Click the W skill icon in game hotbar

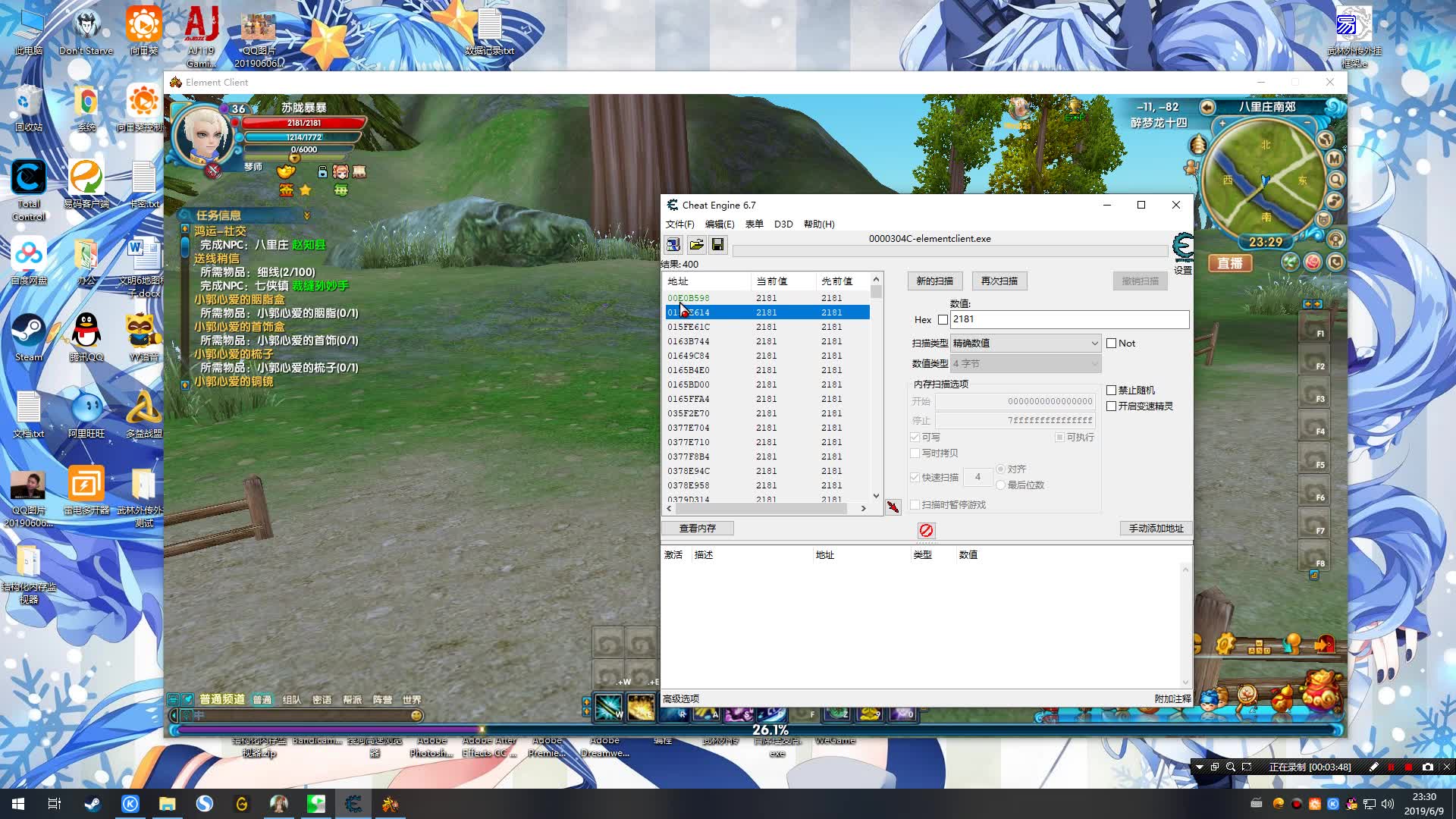(608, 708)
